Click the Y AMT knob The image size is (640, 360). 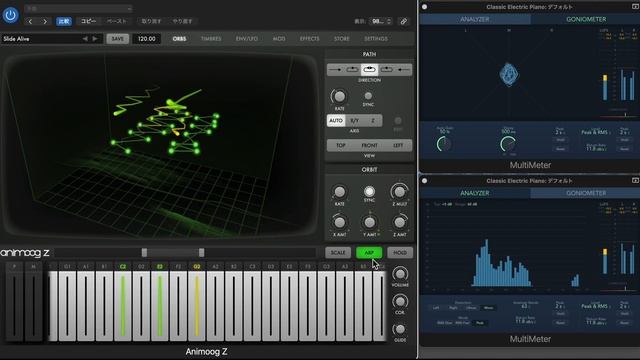point(369,222)
